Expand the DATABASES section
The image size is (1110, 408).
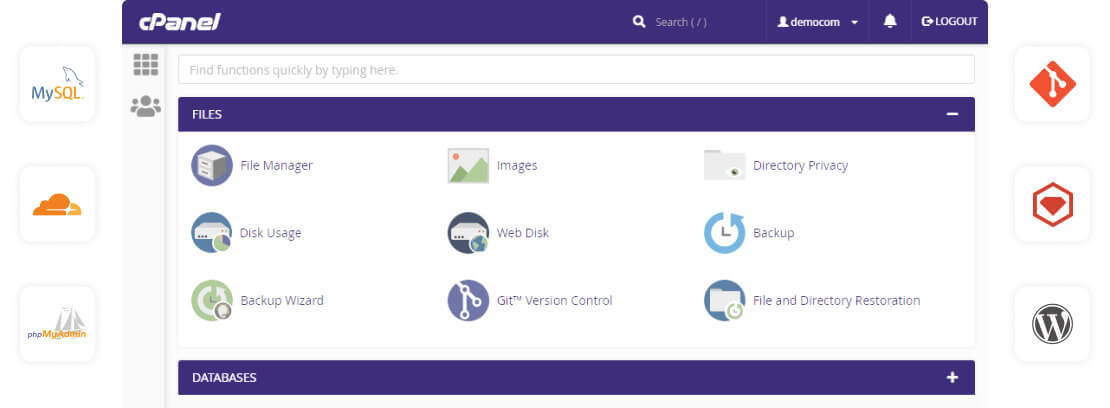[952, 378]
